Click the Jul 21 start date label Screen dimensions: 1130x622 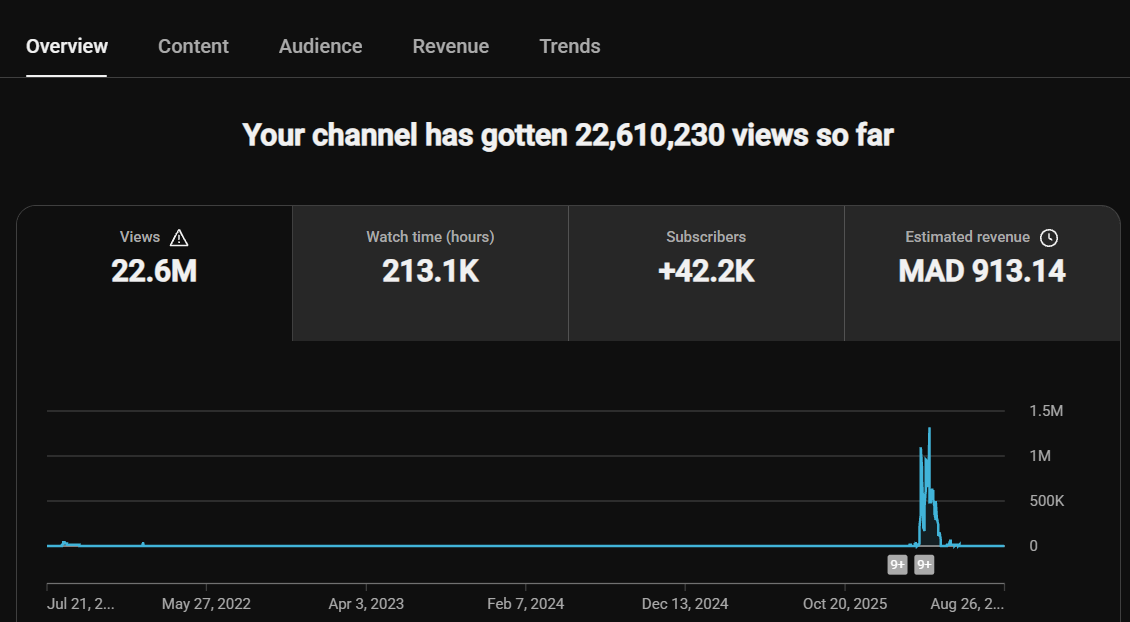click(x=81, y=604)
